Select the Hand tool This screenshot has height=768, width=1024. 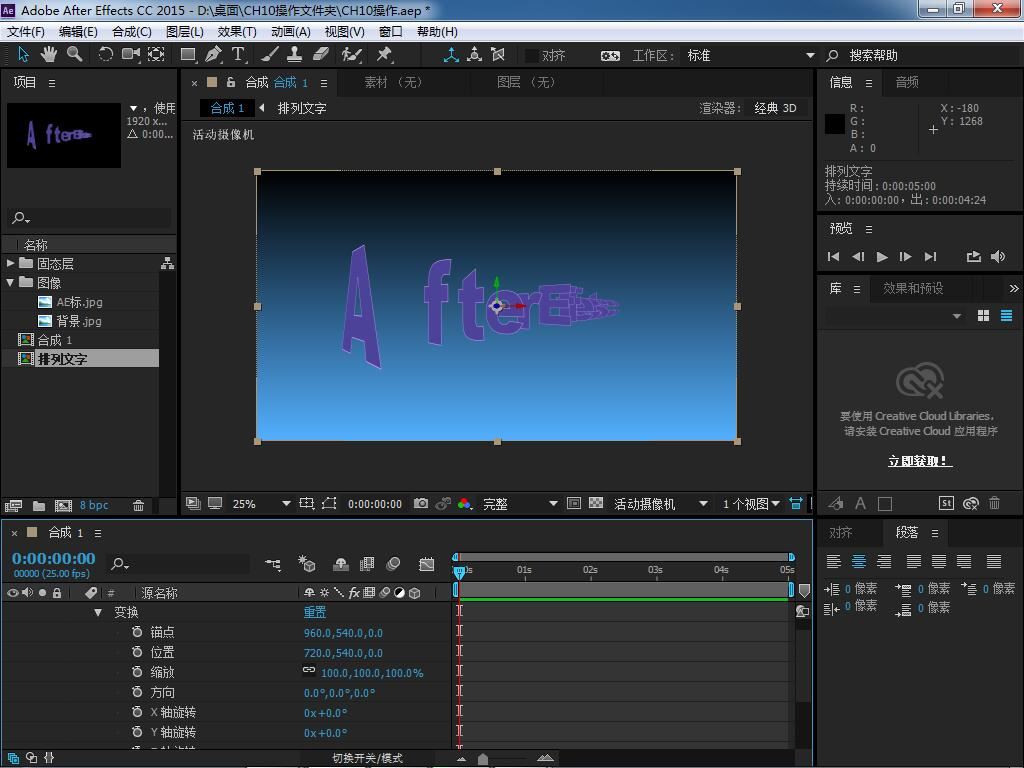point(48,55)
